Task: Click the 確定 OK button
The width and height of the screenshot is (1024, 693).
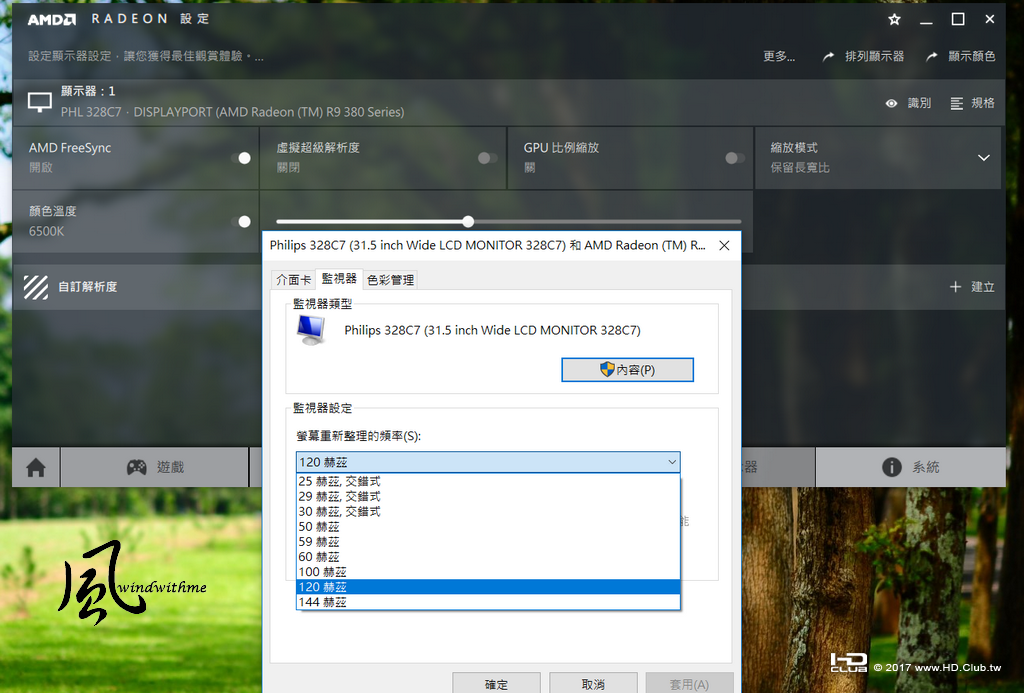Action: (496, 683)
